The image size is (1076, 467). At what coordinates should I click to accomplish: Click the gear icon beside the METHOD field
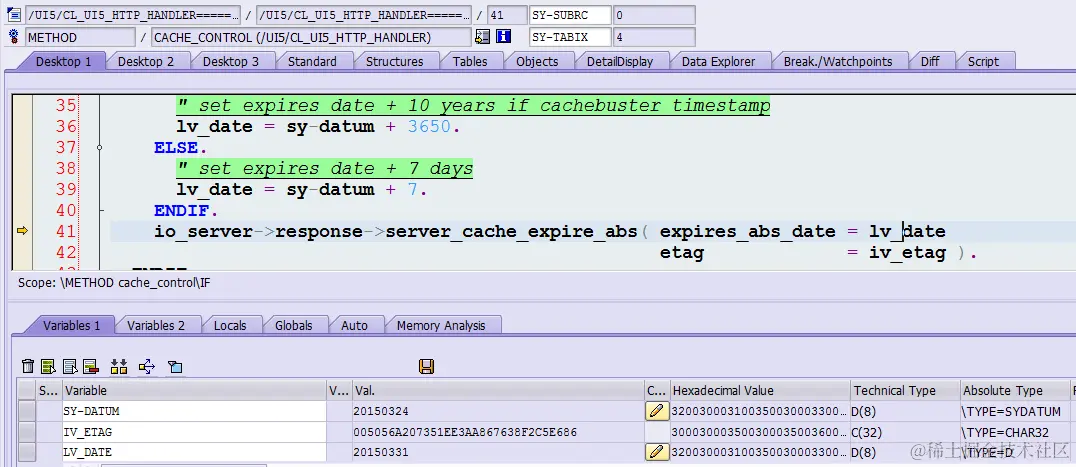tap(13, 37)
